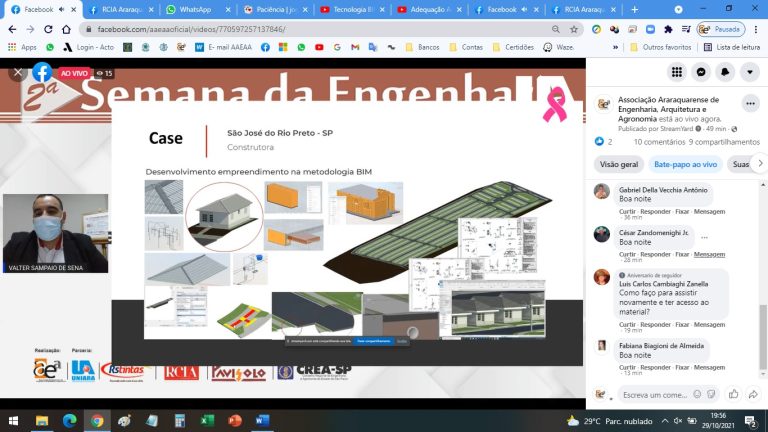Show hidden system tray icons
768x432 pixels.
tap(665, 421)
